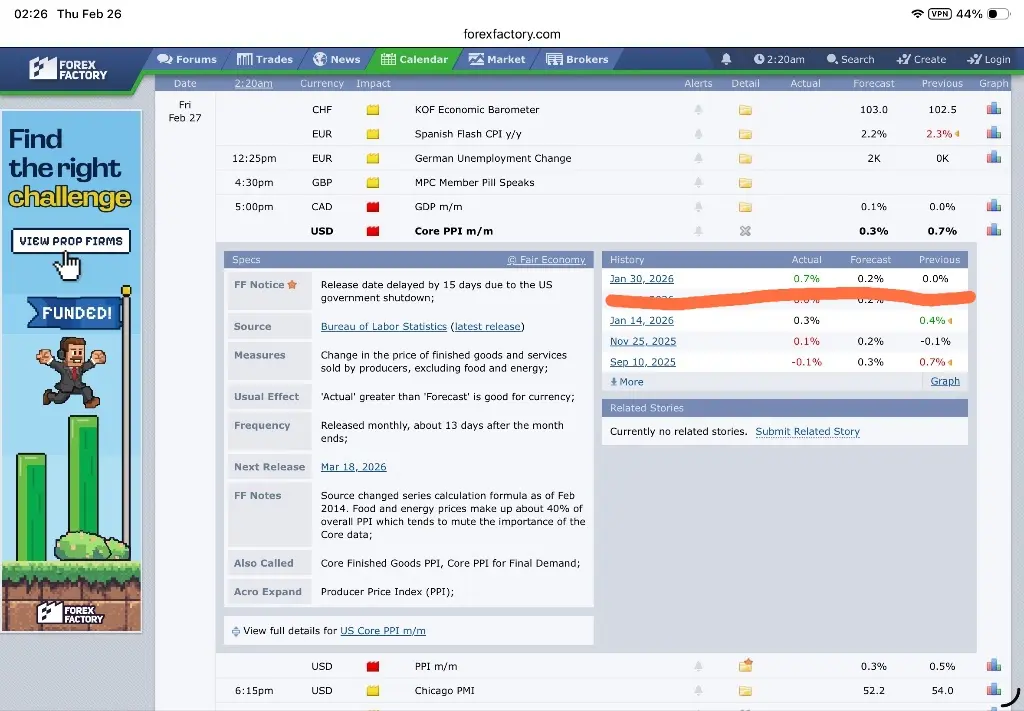Image resolution: width=1024 pixels, height=711 pixels.
Task: Open the latest release link
Action: tap(487, 326)
